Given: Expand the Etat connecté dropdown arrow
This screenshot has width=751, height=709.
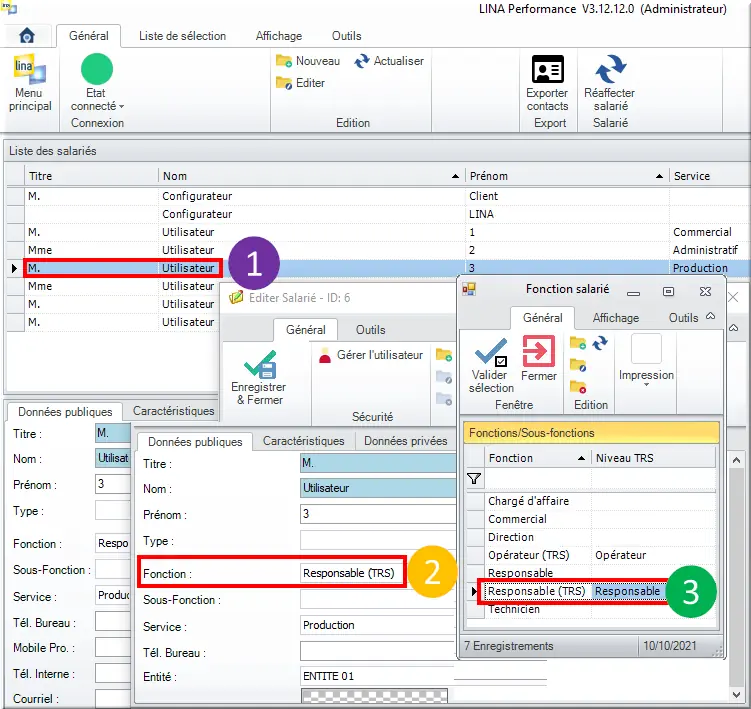Looking at the screenshot, I should tap(122, 106).
